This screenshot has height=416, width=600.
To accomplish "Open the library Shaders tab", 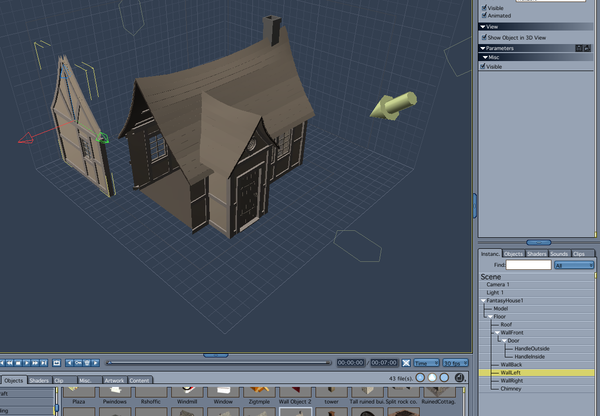I will coord(39,380).
